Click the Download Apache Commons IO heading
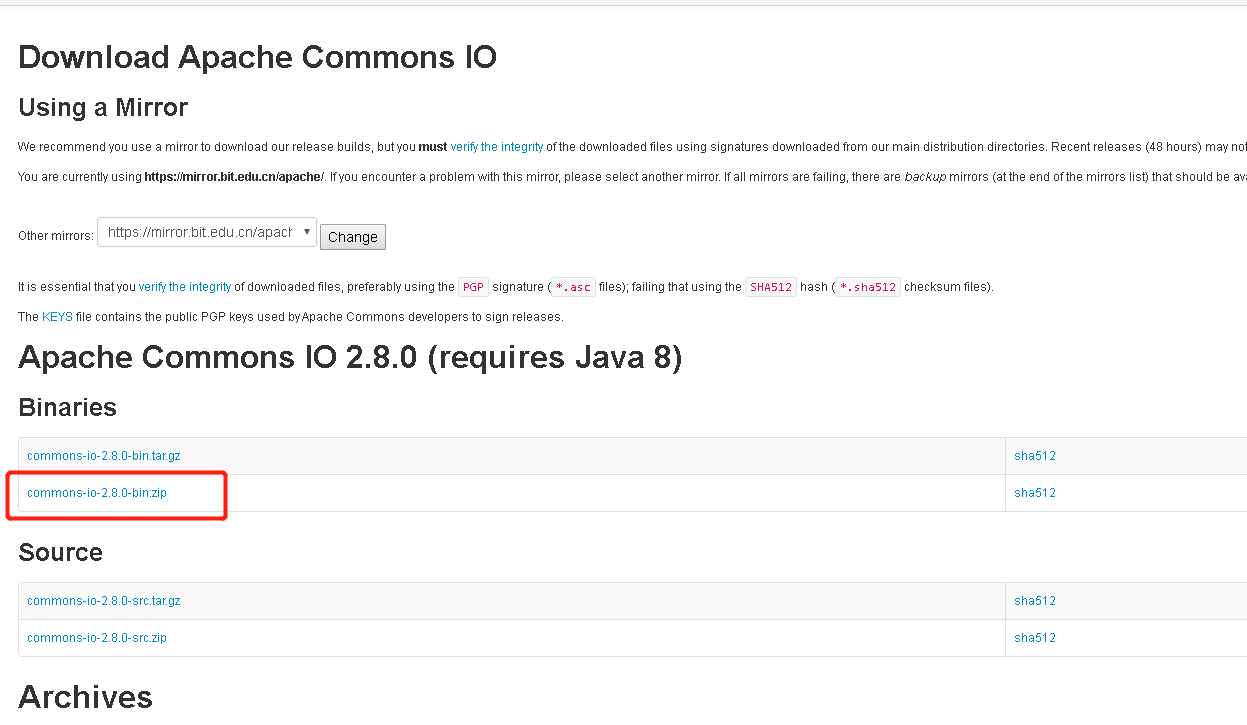The width and height of the screenshot is (1247, 725). [258, 57]
